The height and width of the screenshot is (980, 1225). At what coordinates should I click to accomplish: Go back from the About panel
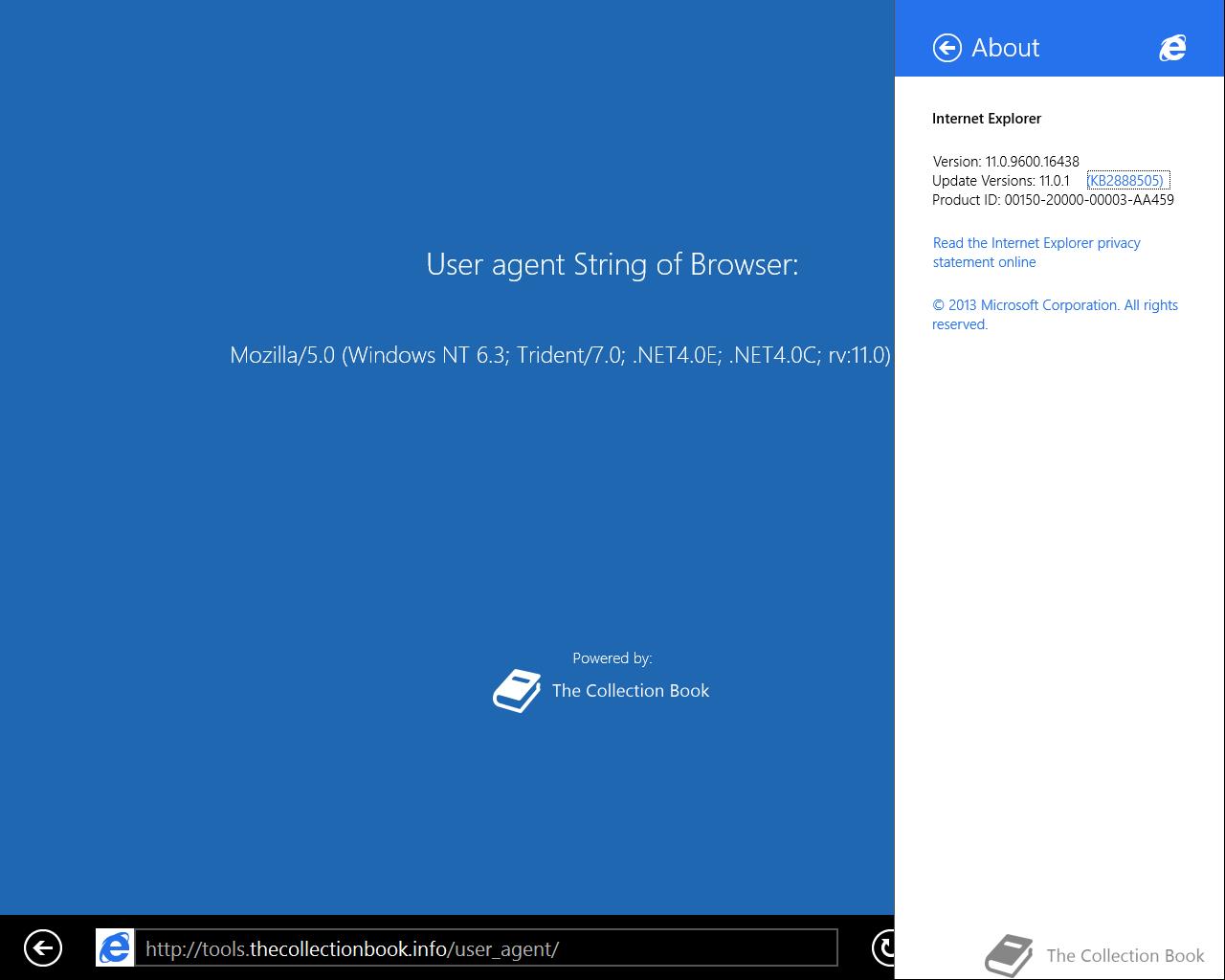(x=947, y=48)
